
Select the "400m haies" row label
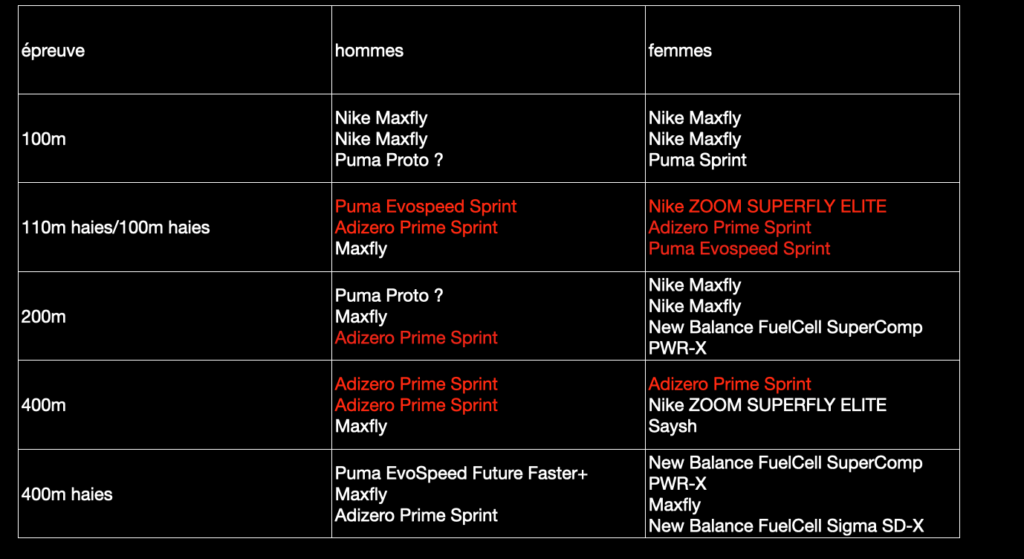67,494
